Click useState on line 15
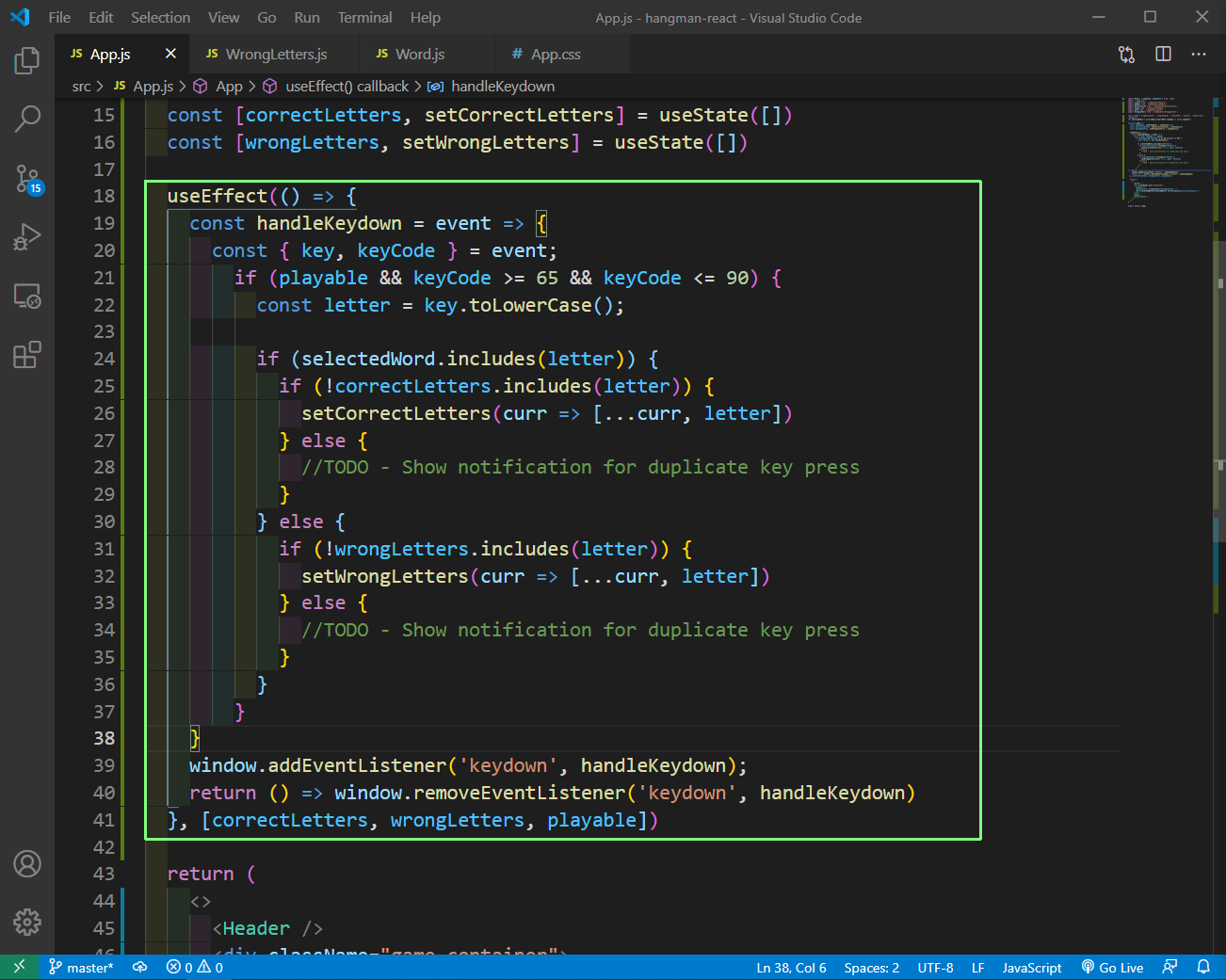 [x=703, y=116]
